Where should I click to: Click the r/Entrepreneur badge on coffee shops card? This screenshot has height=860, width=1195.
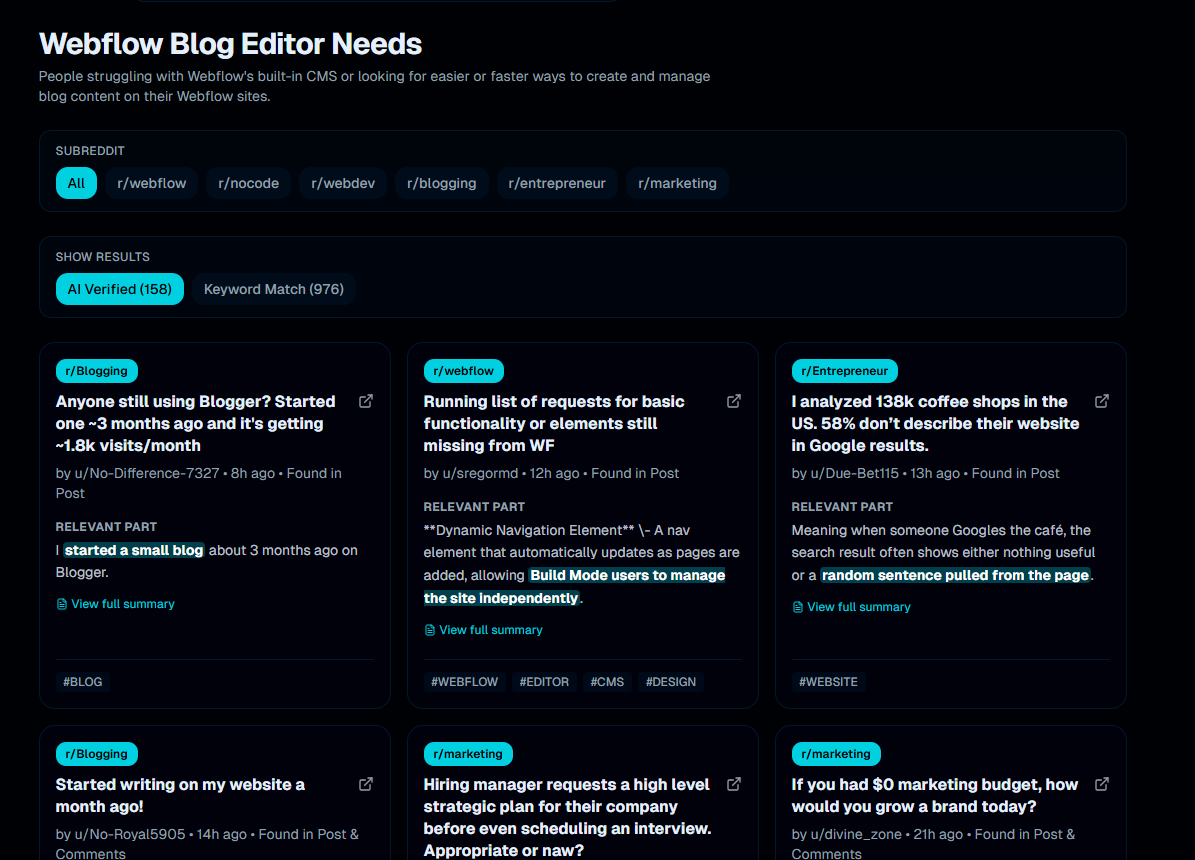pyautogui.click(x=844, y=371)
